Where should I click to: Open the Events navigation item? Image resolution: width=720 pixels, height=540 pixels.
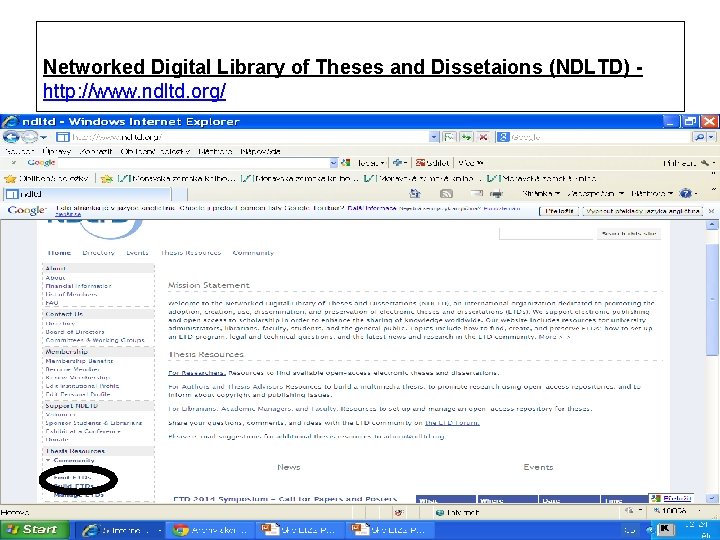tap(137, 253)
